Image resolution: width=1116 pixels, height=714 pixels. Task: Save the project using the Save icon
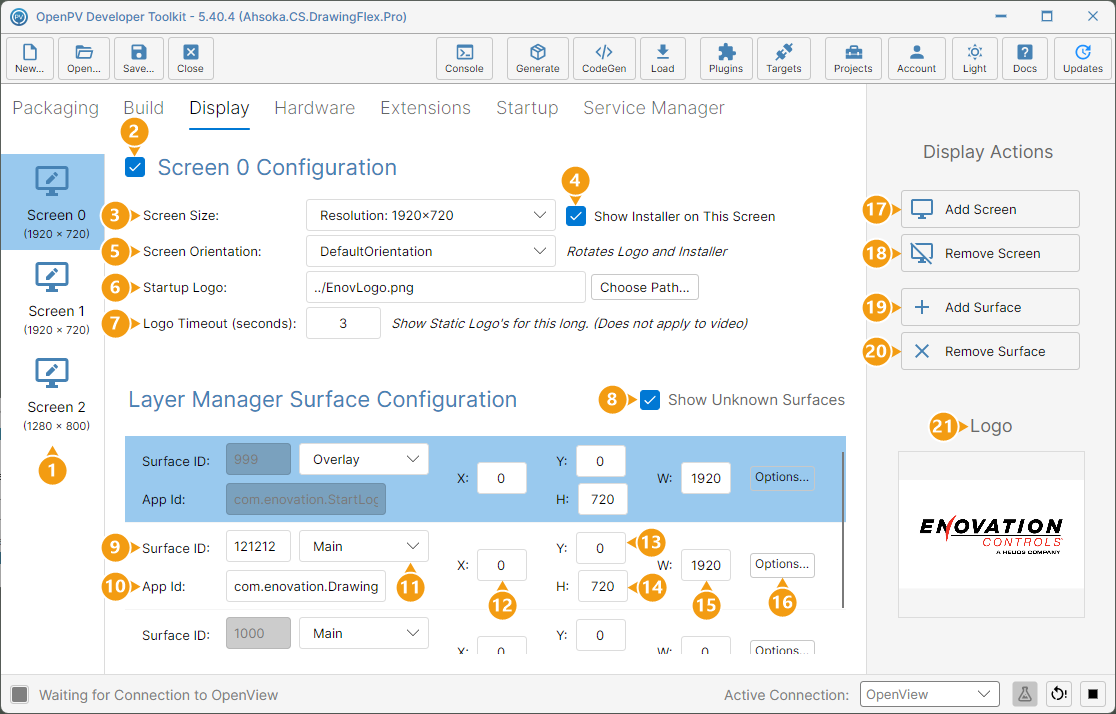pyautogui.click(x=139, y=58)
